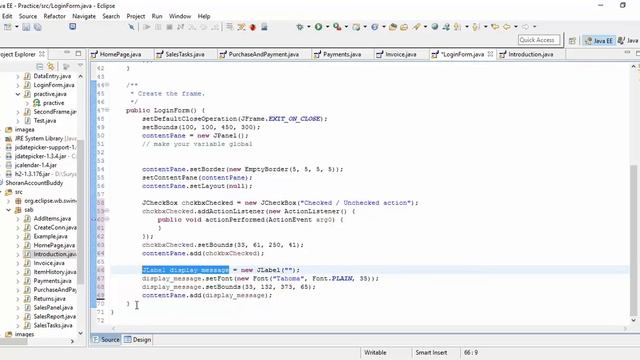
Task: Expand the DataEntry.java tree node
Action: [x=18, y=76]
